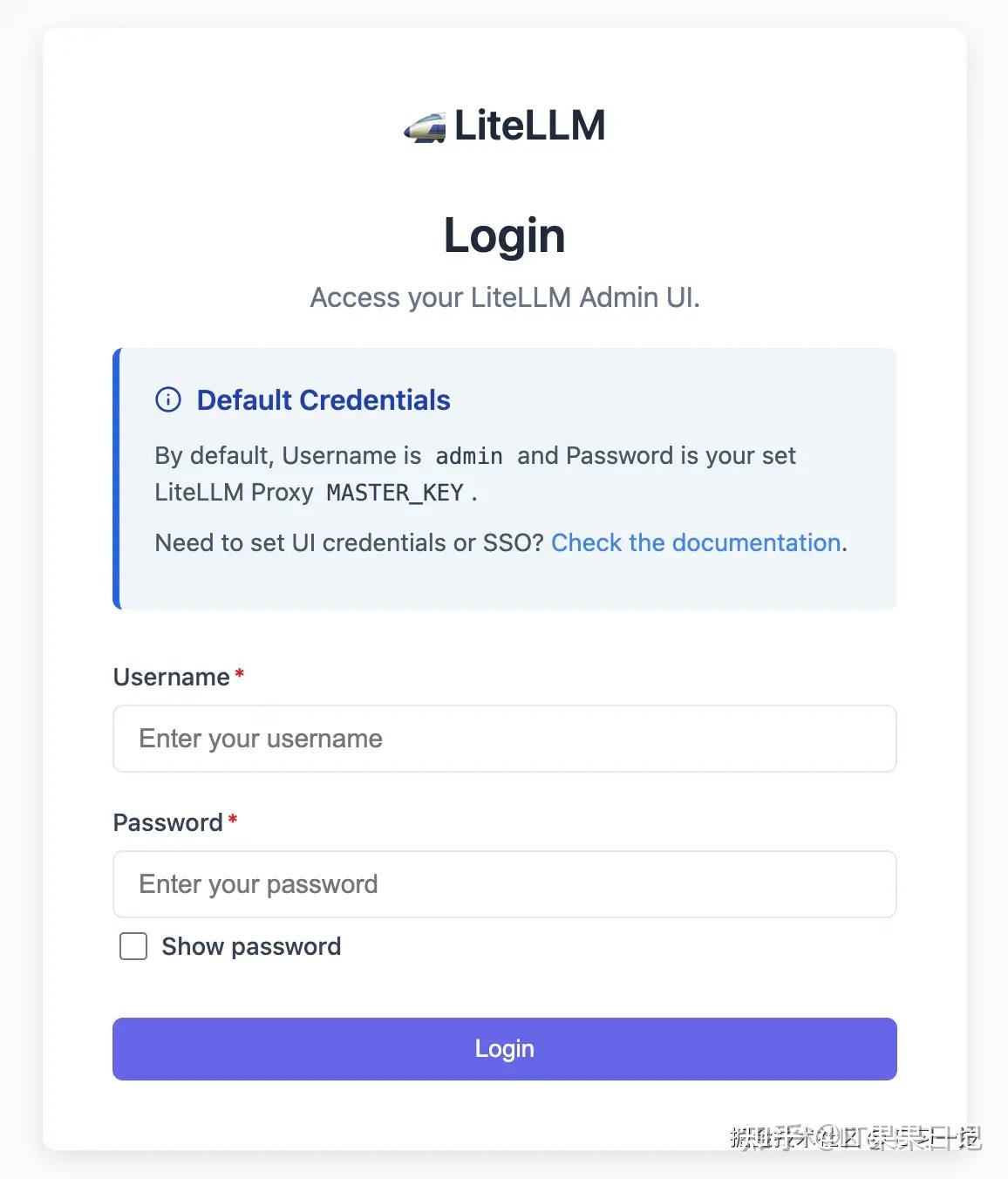Focus the Enter your username field
1008x1179 pixels.
[504, 739]
